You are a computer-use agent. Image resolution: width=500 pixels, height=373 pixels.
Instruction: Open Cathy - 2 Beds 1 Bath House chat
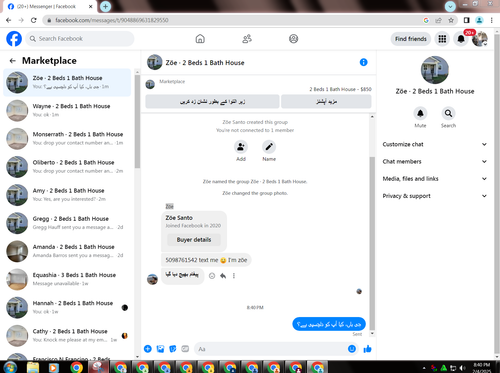click(67, 336)
